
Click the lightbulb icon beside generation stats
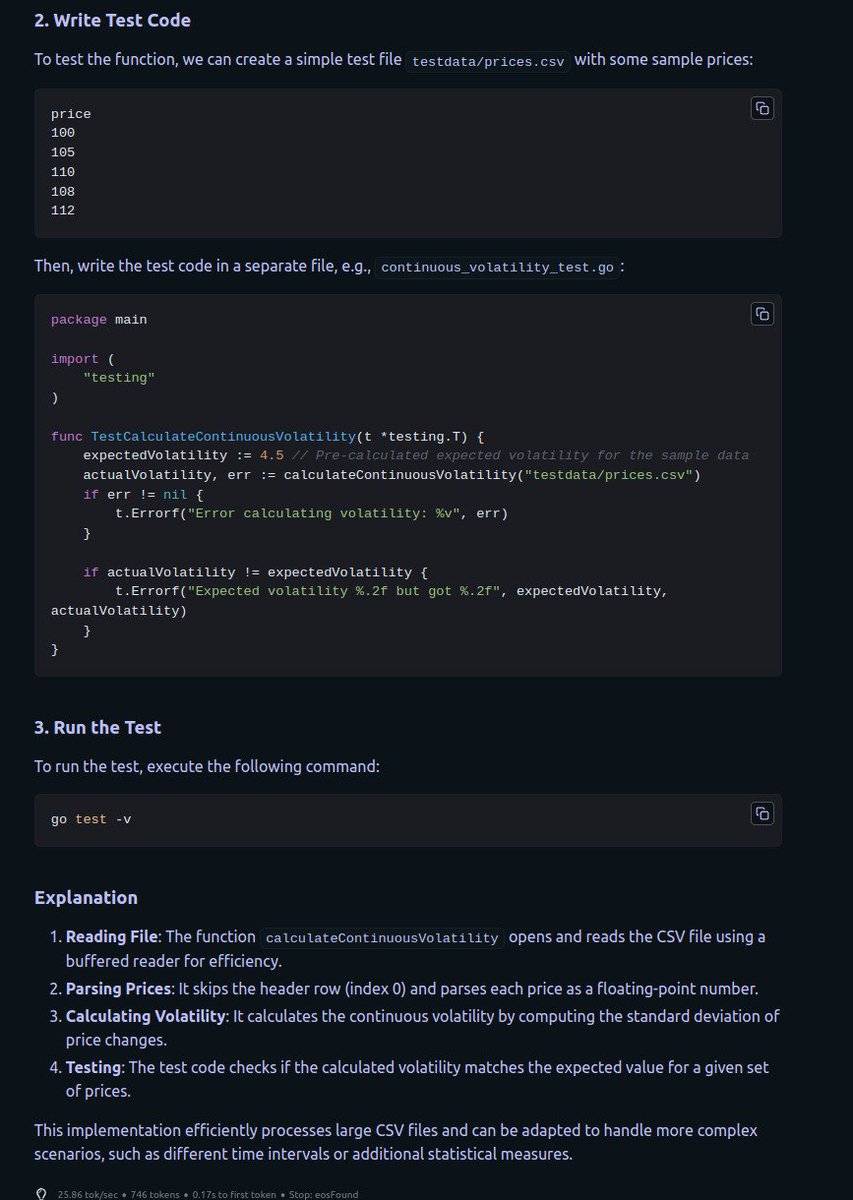(x=41, y=1194)
